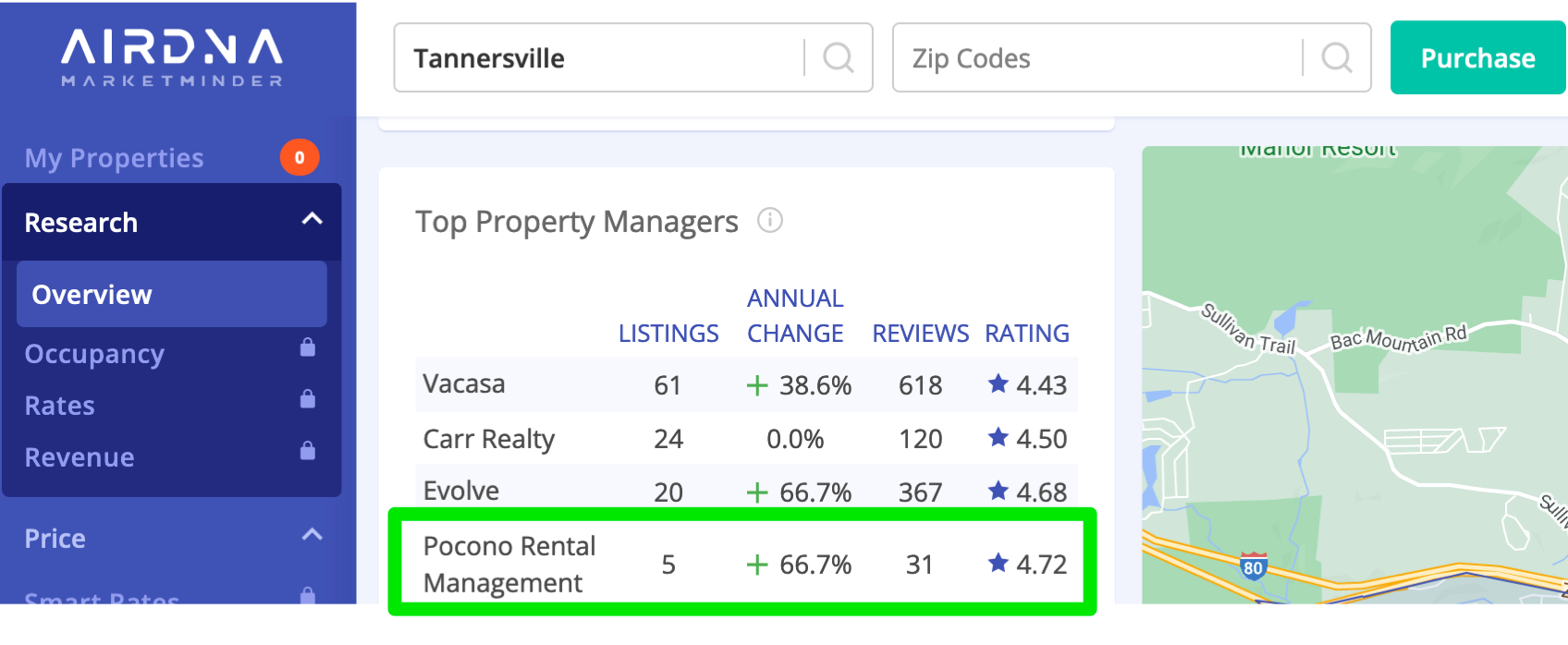
Task: Collapse the Research section chevron
Action: [x=312, y=219]
